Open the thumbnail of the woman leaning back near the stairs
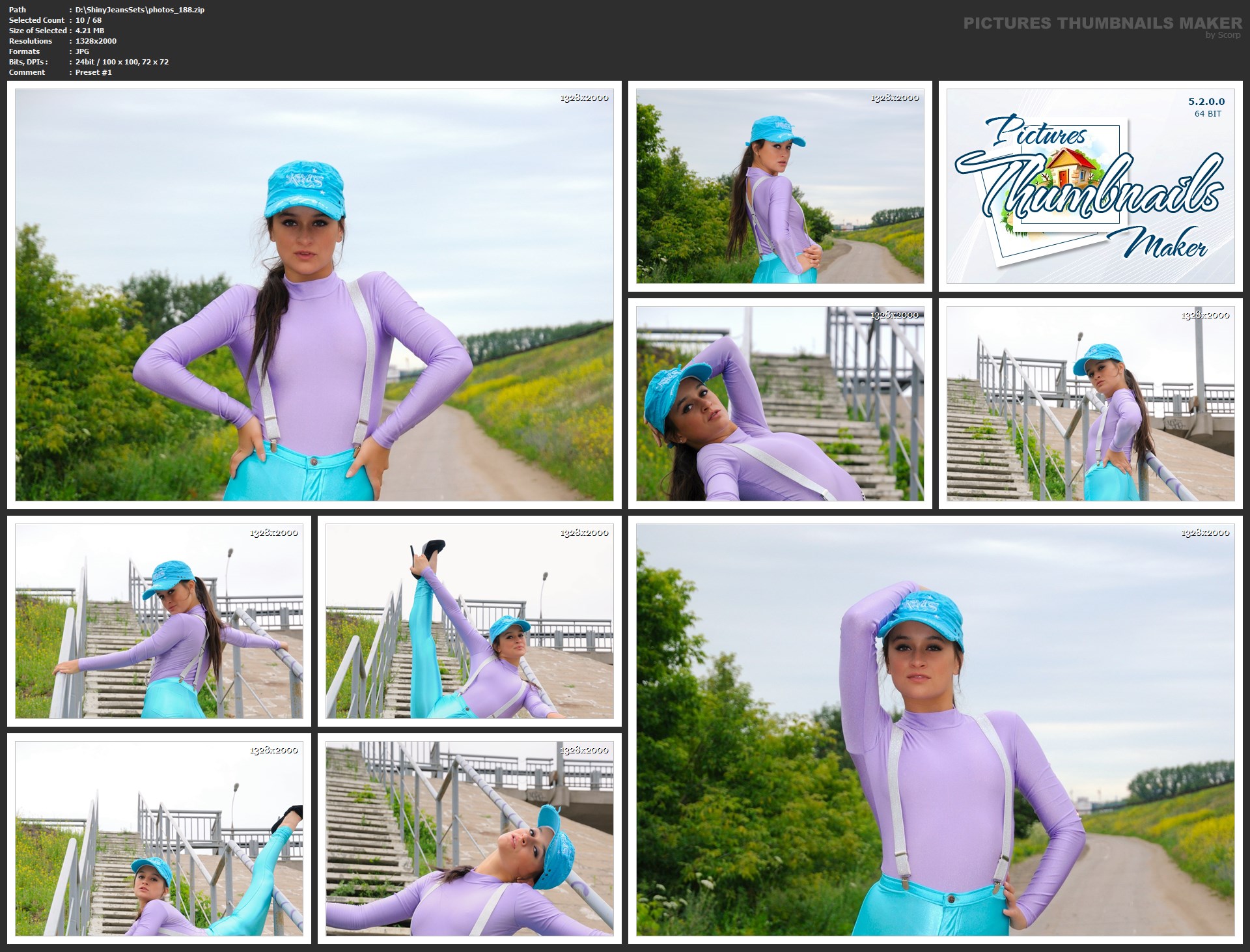 point(780,404)
